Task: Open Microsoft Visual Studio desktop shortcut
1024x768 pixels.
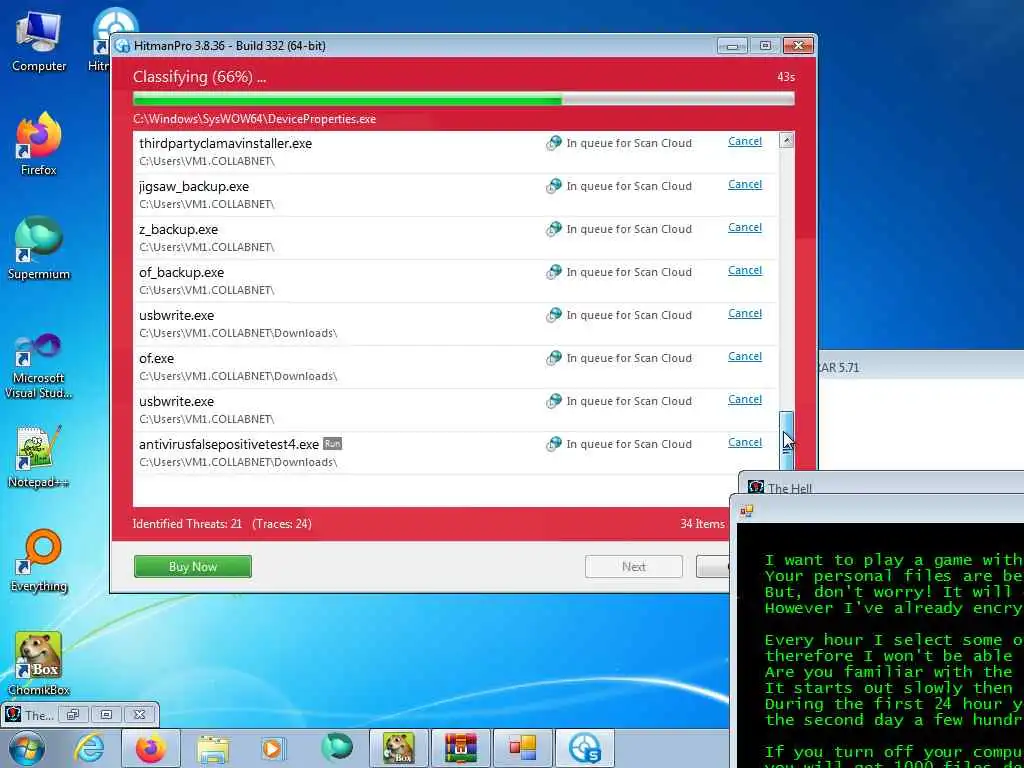Action: tap(39, 364)
